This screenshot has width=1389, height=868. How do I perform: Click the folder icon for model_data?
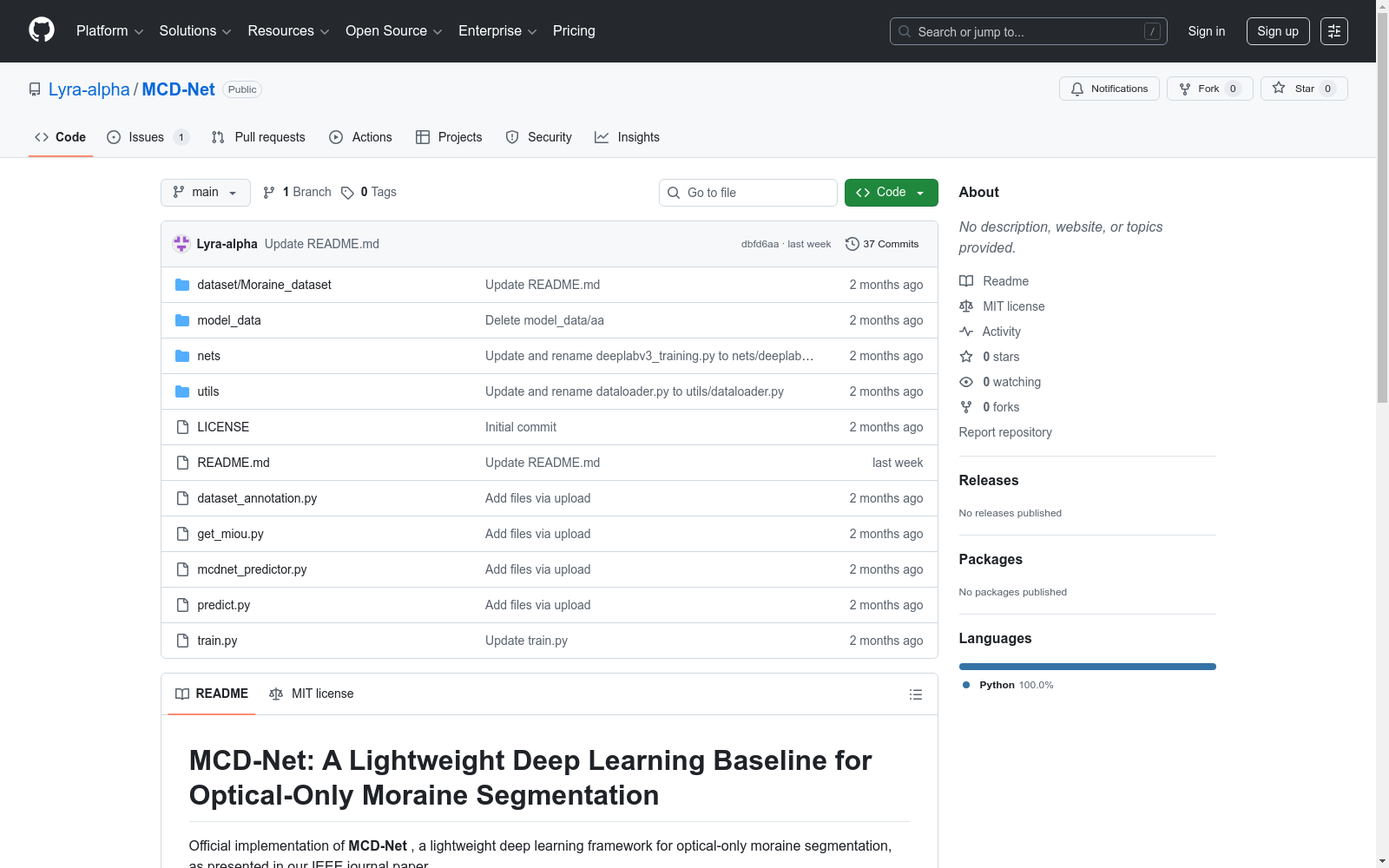pos(182,320)
